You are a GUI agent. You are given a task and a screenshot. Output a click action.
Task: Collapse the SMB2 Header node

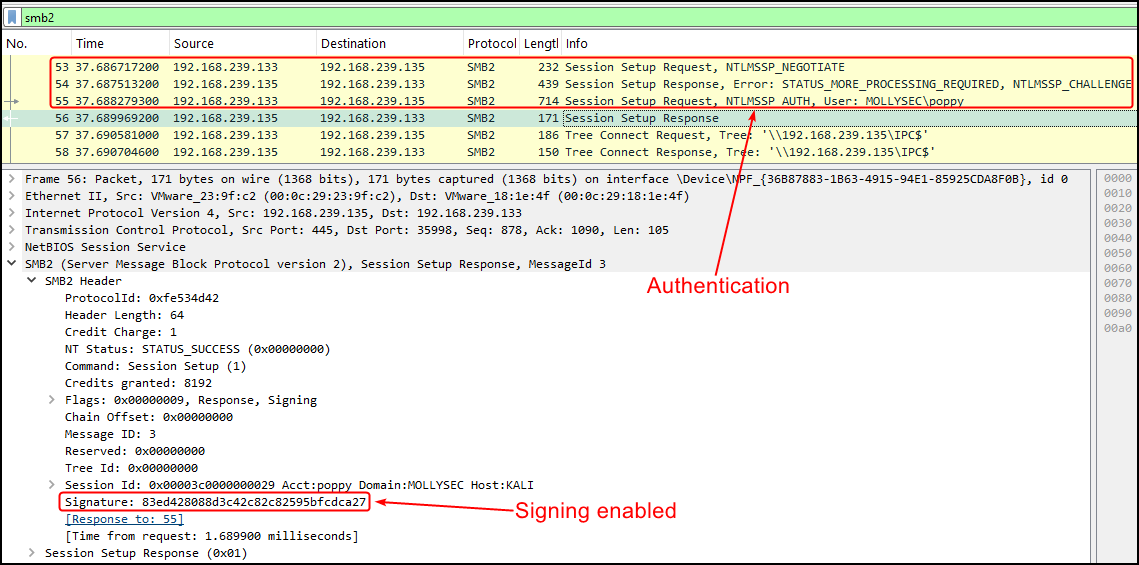(31, 281)
